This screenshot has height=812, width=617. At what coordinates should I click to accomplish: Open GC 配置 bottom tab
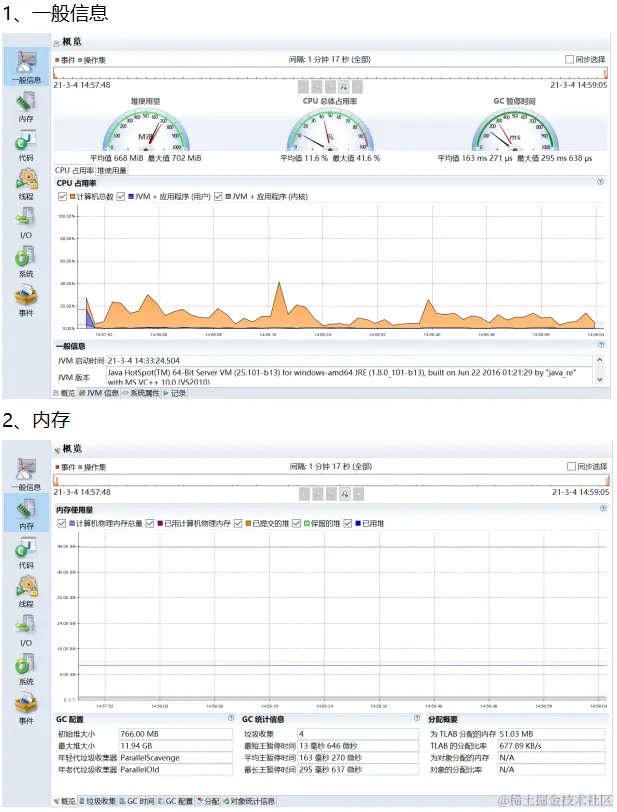tap(175, 801)
